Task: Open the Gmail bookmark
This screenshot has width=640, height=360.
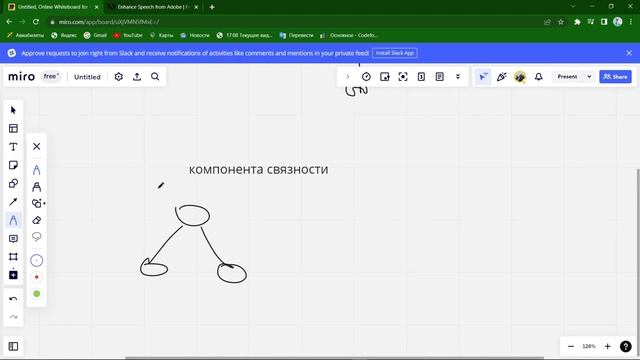Action: 96,36
